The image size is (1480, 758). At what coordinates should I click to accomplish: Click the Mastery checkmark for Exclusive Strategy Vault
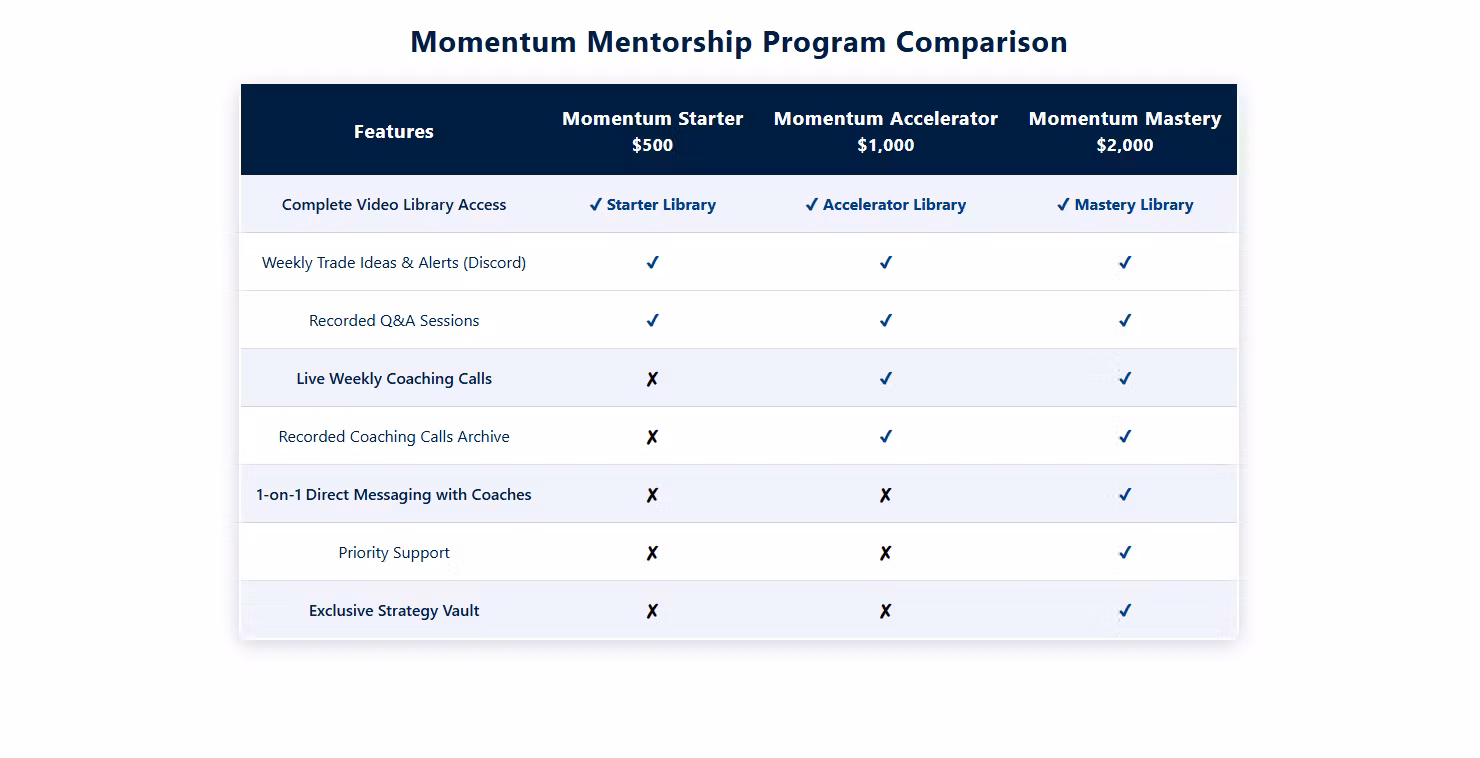(1125, 610)
